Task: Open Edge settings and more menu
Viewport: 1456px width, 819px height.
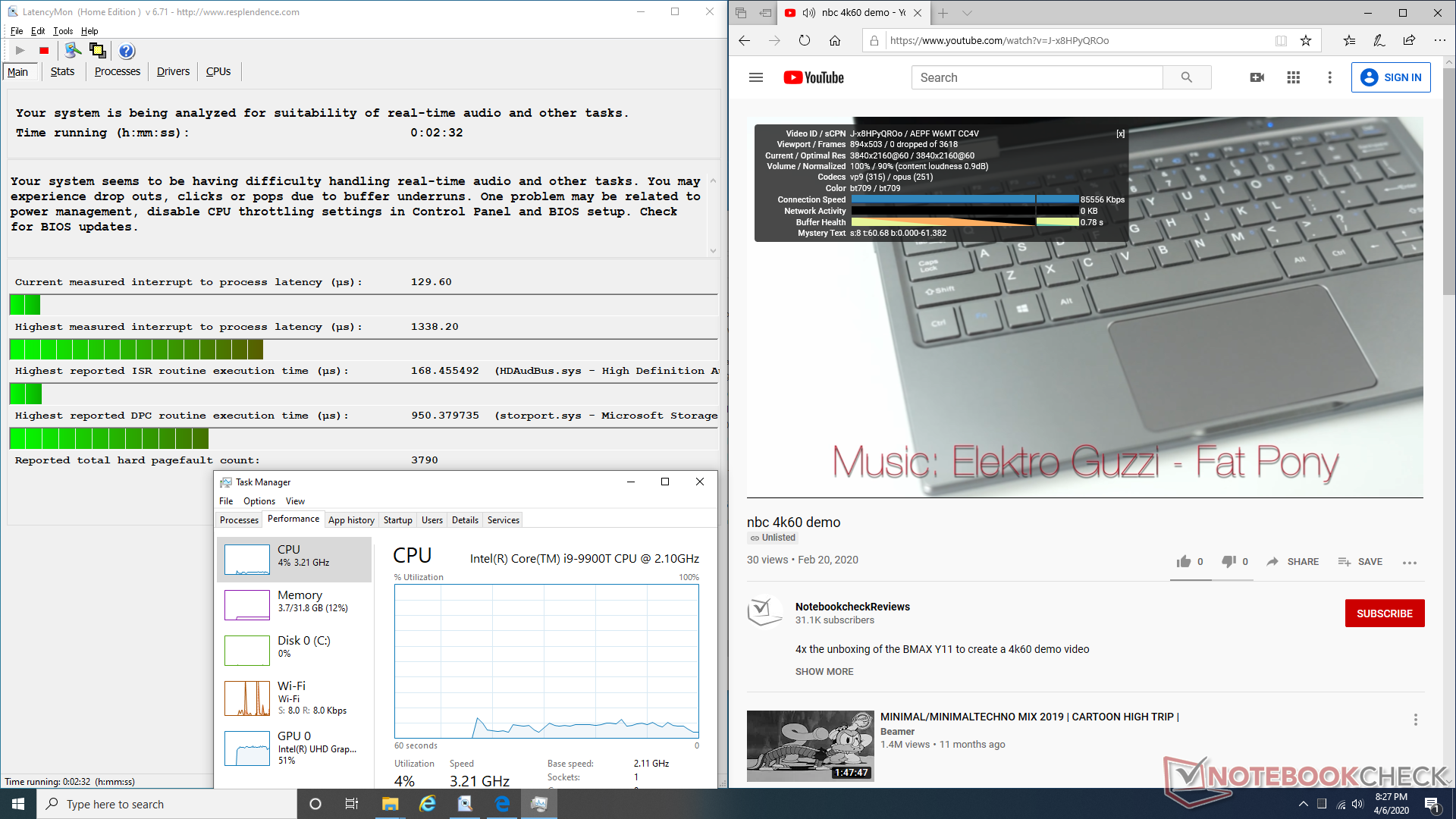Action: (x=1439, y=41)
